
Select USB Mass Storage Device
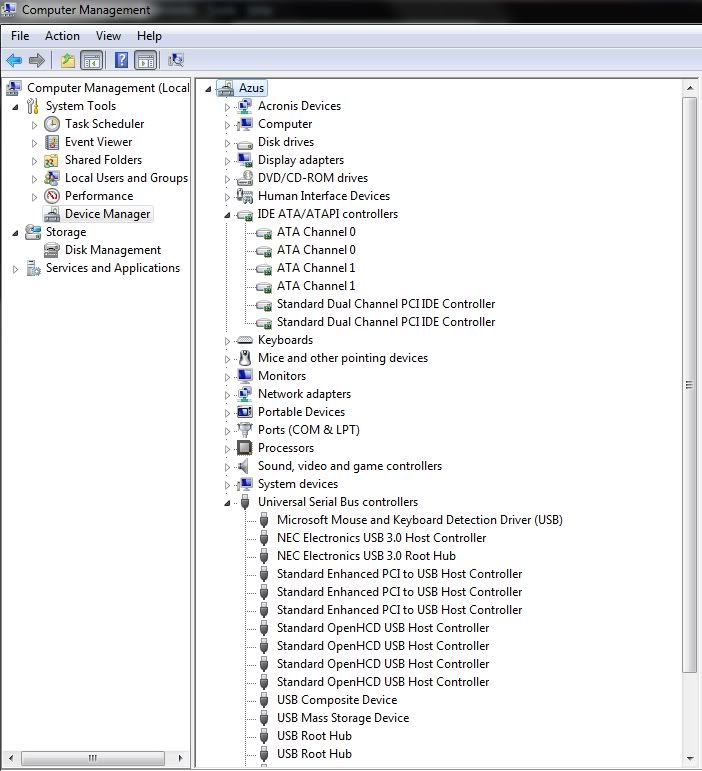343,718
